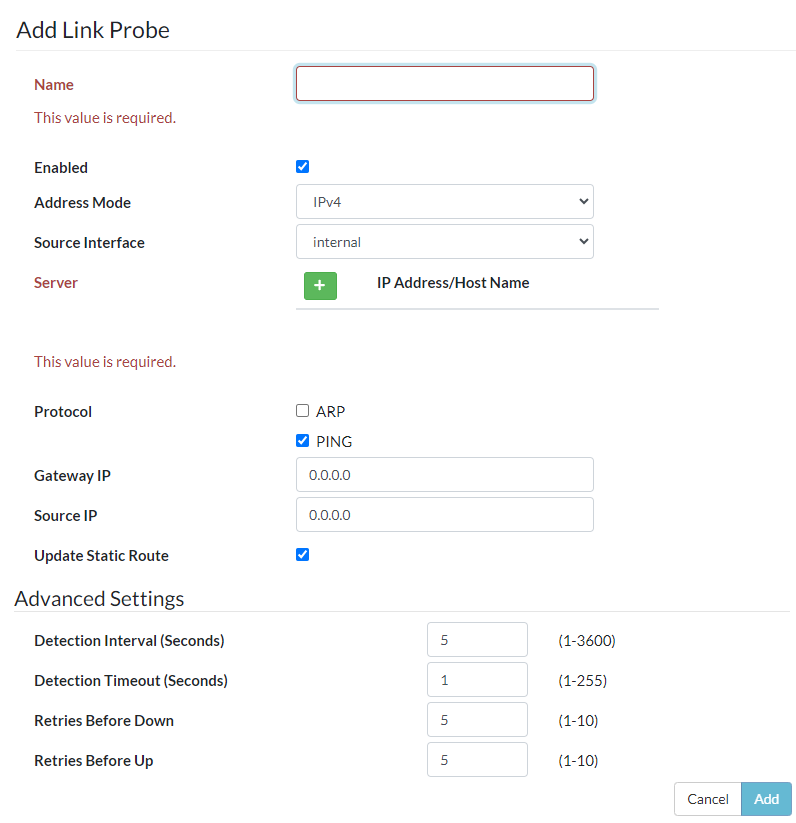Click the ARP protocol label

click(x=330, y=411)
